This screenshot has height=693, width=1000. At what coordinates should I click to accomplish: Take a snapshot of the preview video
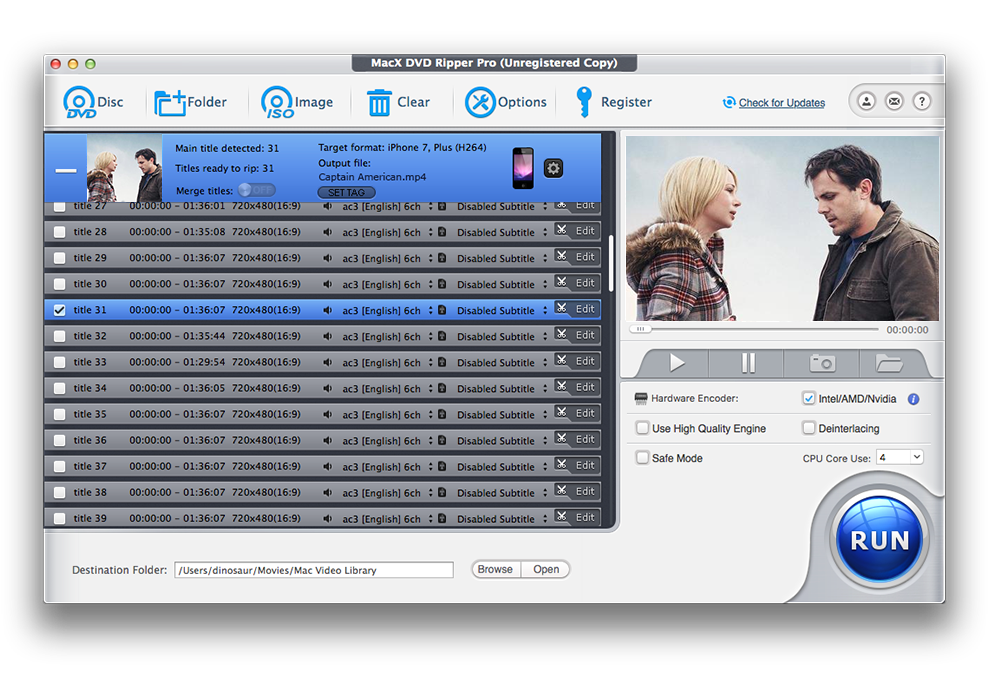pyautogui.click(x=820, y=362)
